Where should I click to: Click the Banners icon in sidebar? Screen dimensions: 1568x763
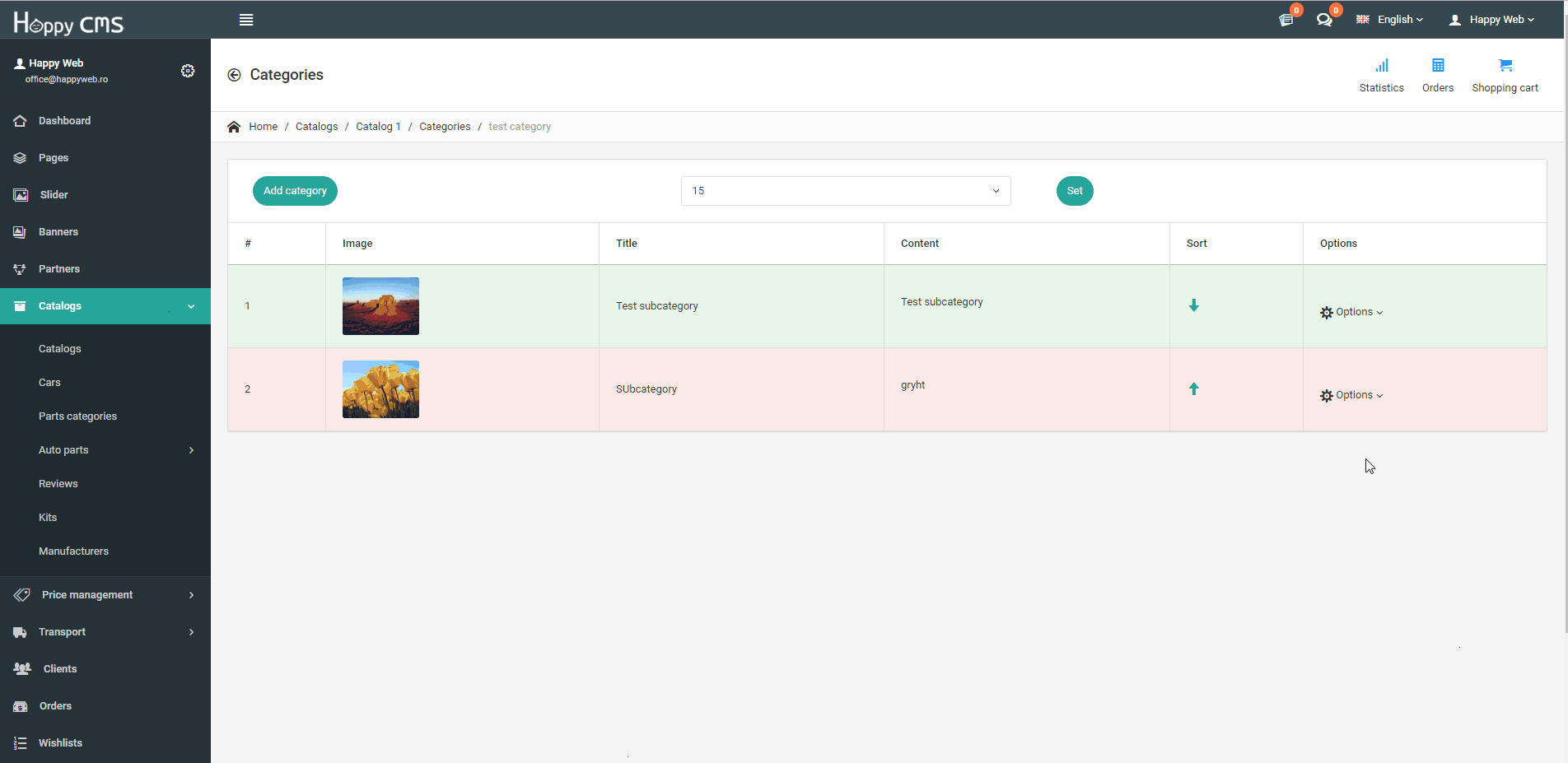click(x=20, y=232)
